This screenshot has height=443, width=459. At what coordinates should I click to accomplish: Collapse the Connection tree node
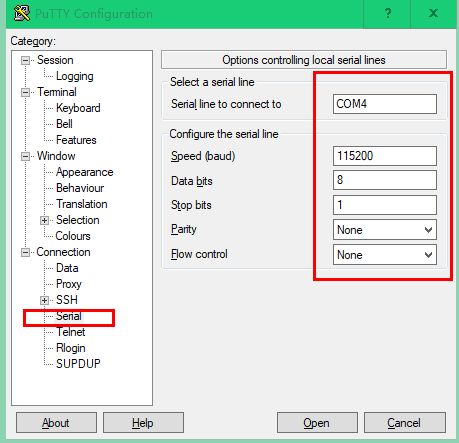tap(25, 252)
